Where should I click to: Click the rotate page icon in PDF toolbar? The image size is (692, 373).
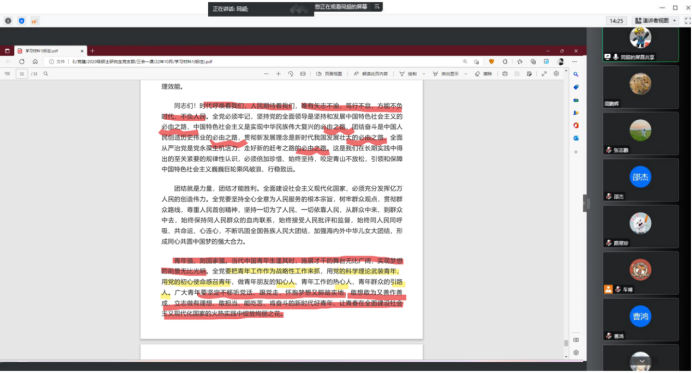pyautogui.click(x=290, y=74)
